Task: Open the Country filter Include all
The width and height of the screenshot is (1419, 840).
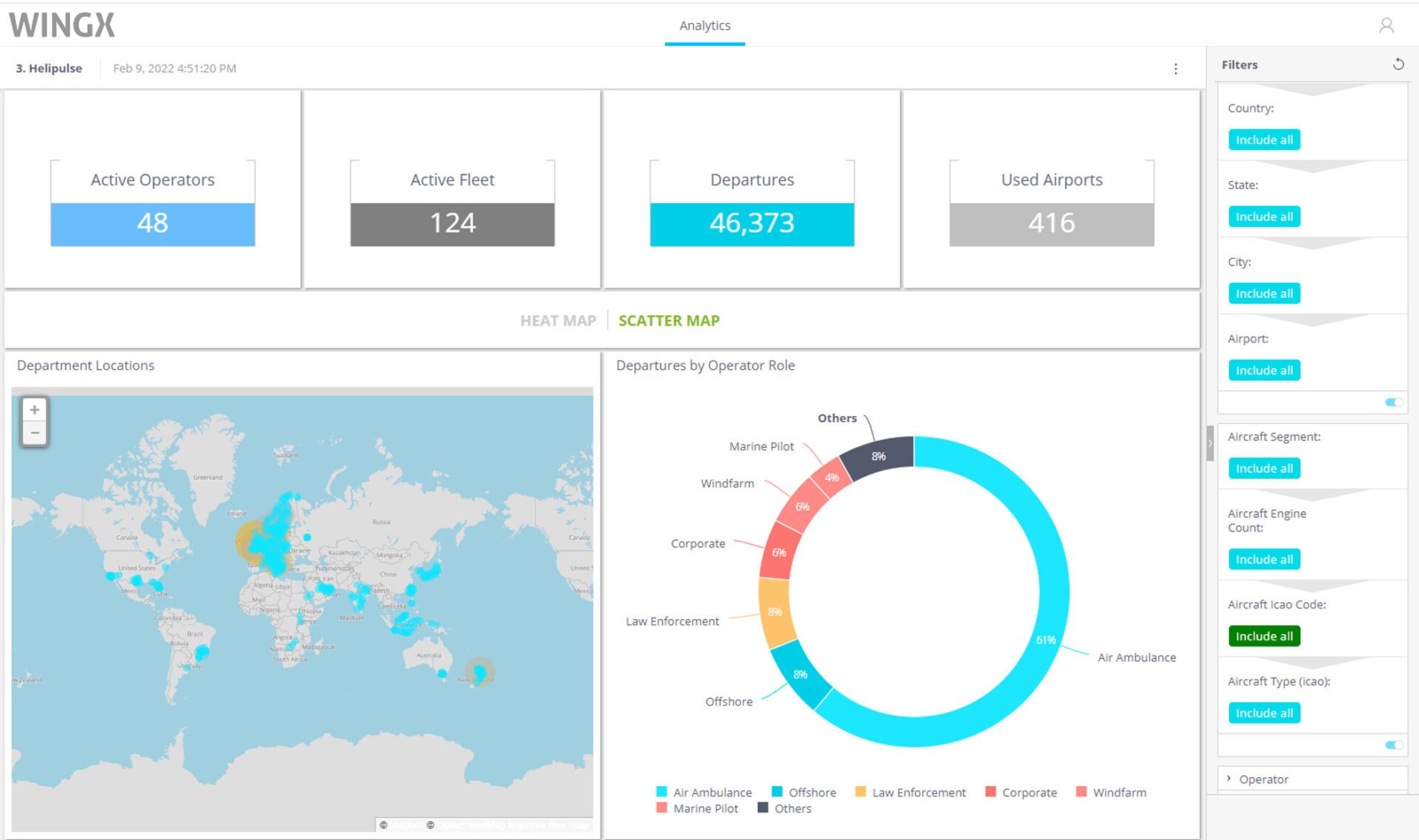Action: point(1264,140)
